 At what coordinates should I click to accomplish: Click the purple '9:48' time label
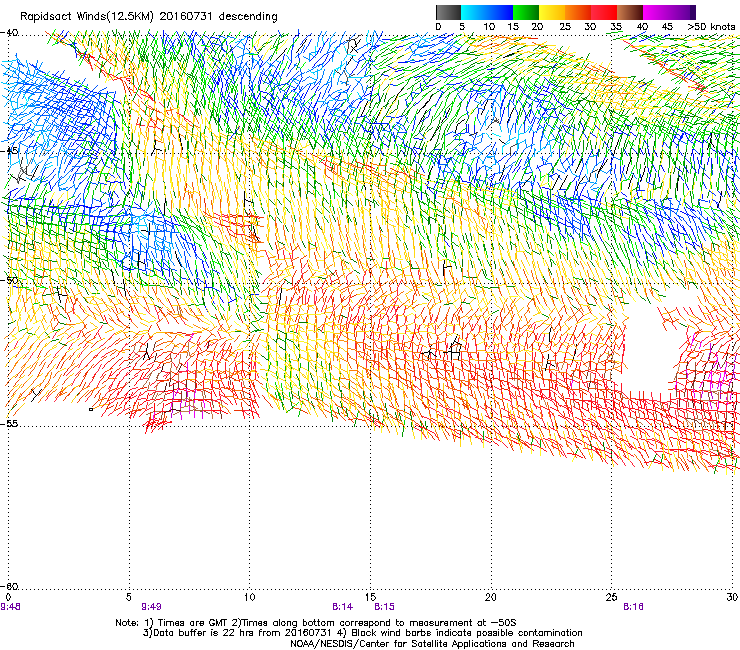[x=10, y=607]
